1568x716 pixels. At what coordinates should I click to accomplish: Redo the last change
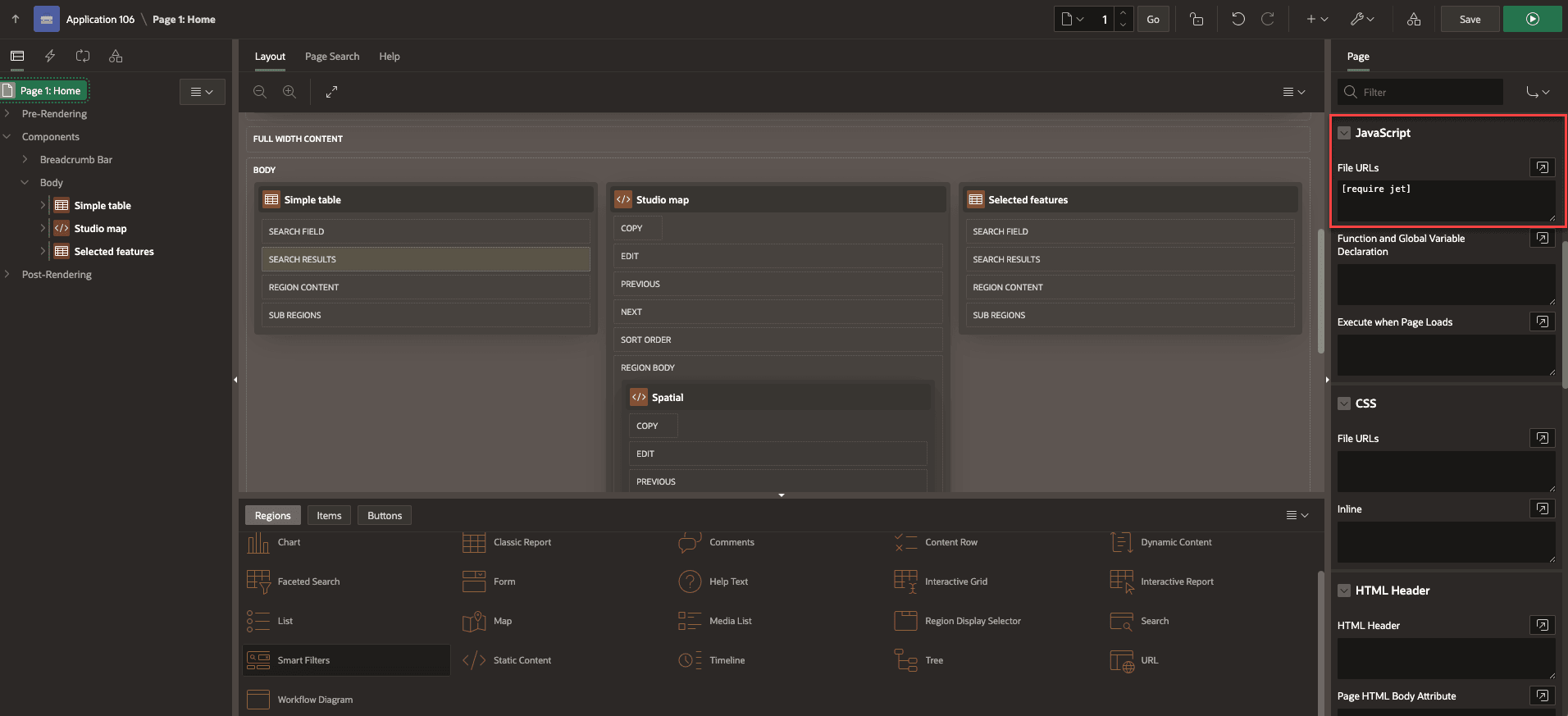(1268, 19)
